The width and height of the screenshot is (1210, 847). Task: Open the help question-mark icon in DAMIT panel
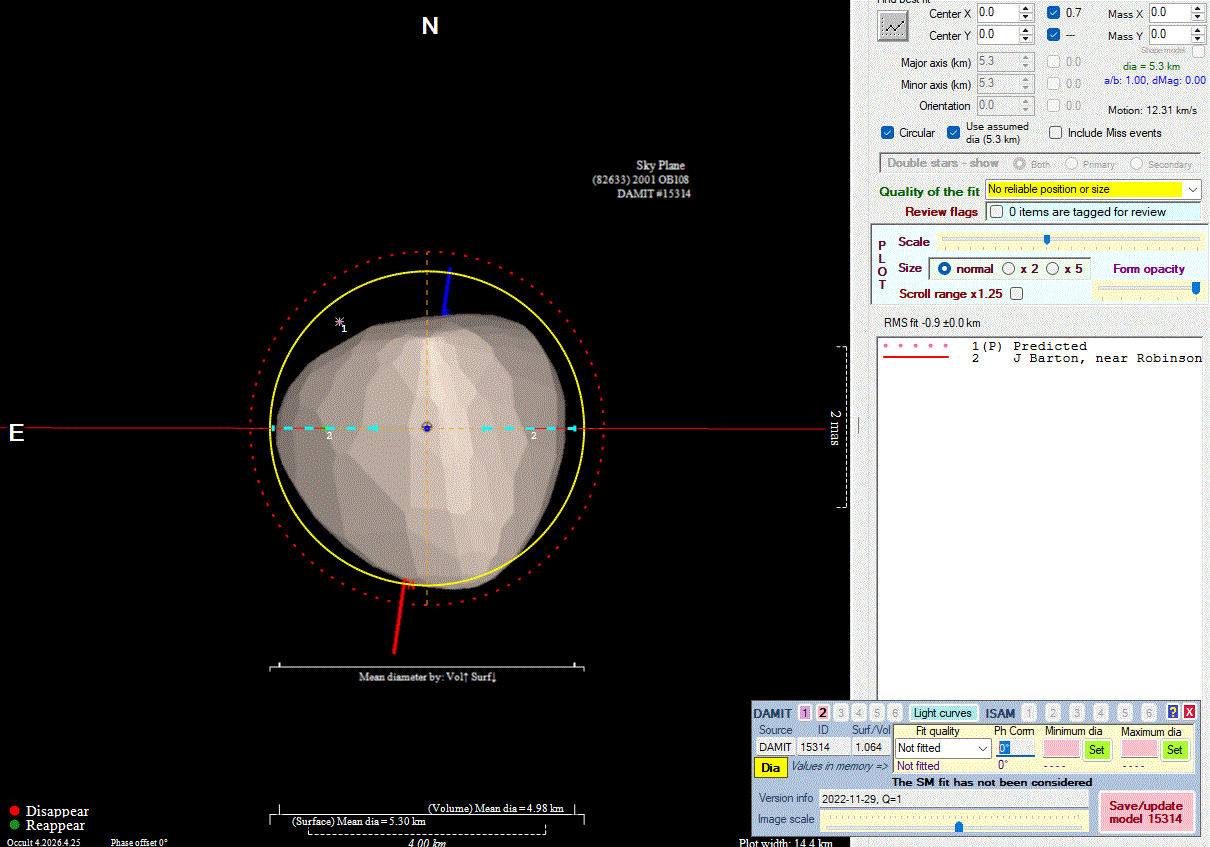[x=1173, y=712]
